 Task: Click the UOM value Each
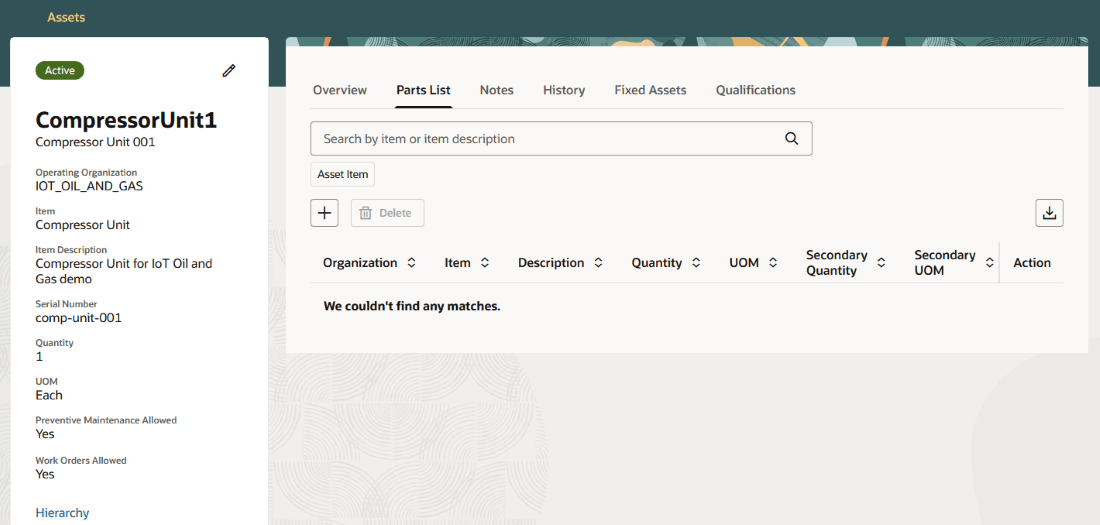coord(49,395)
